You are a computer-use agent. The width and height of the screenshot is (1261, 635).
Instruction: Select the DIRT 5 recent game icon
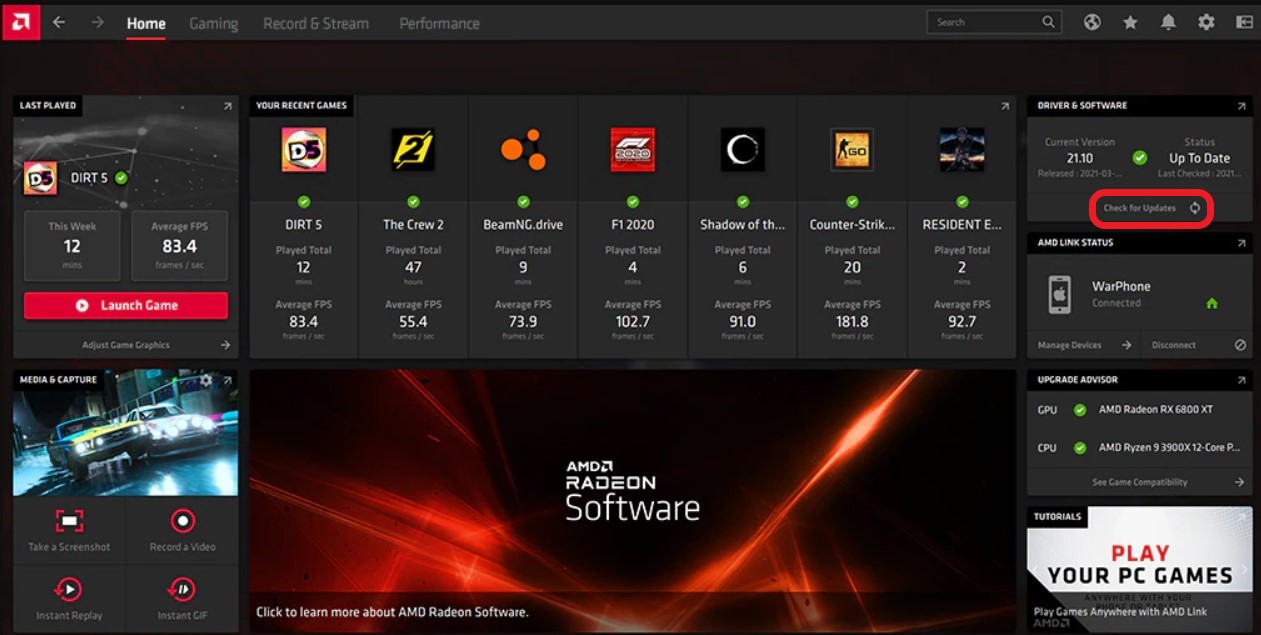tap(303, 150)
